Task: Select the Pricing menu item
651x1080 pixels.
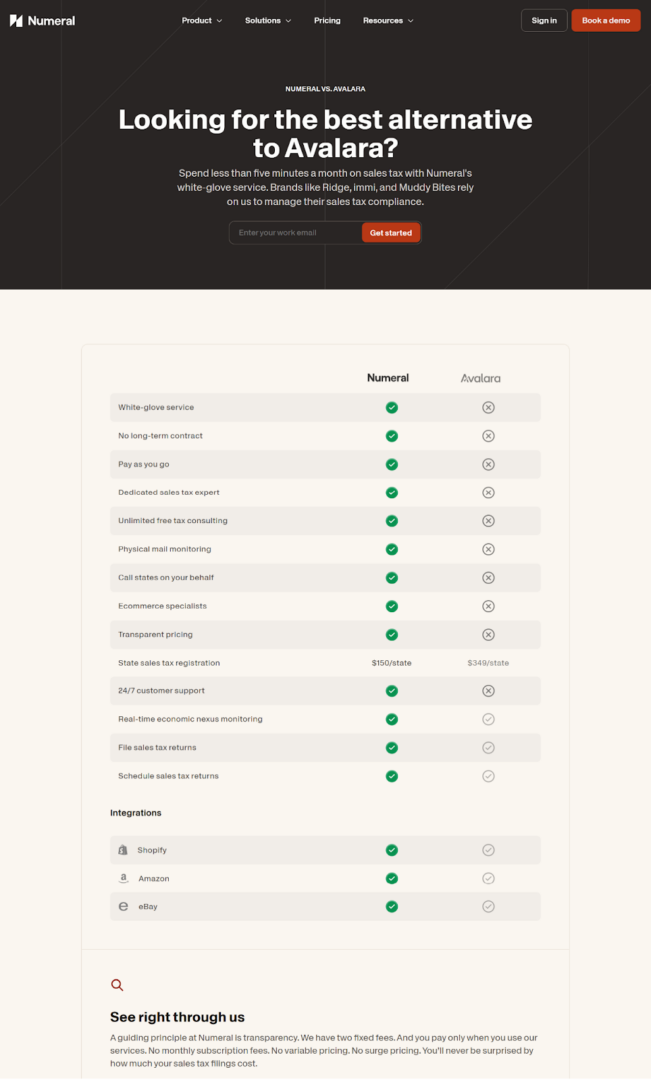Action: [x=327, y=20]
